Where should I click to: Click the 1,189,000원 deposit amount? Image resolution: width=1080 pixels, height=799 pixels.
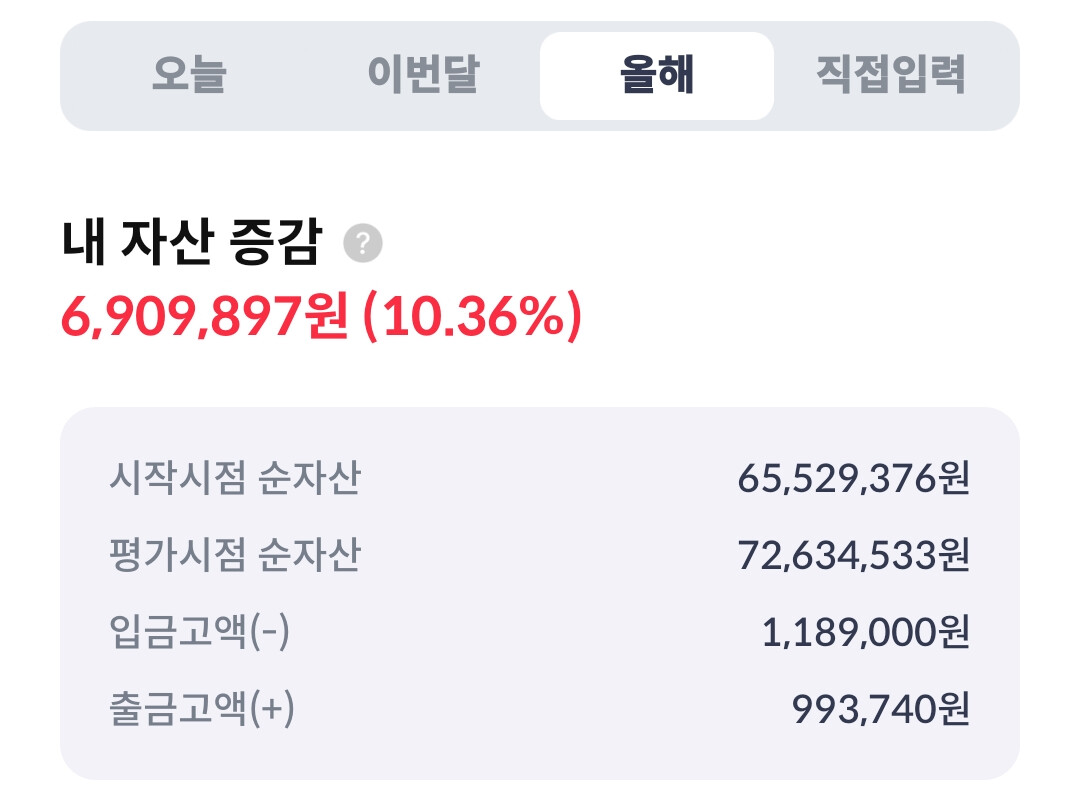click(866, 633)
